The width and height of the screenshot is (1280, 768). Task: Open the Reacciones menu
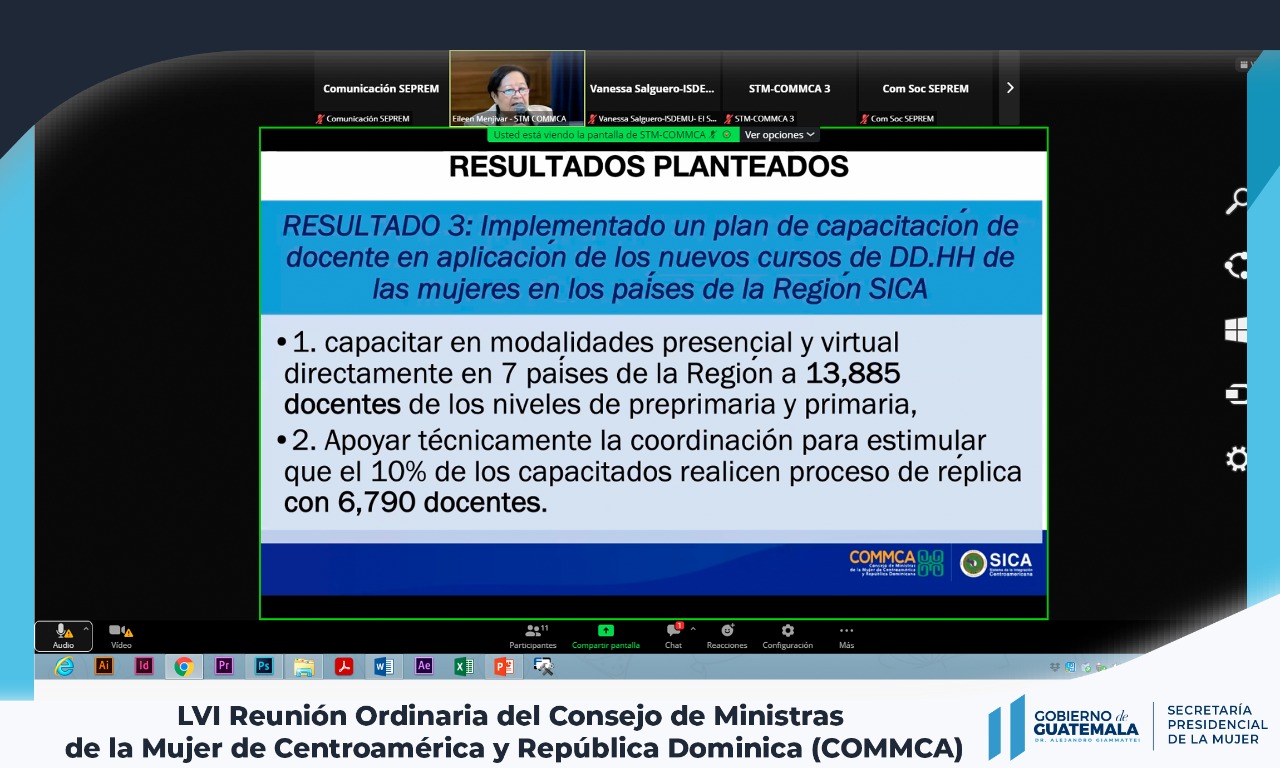[x=727, y=634]
